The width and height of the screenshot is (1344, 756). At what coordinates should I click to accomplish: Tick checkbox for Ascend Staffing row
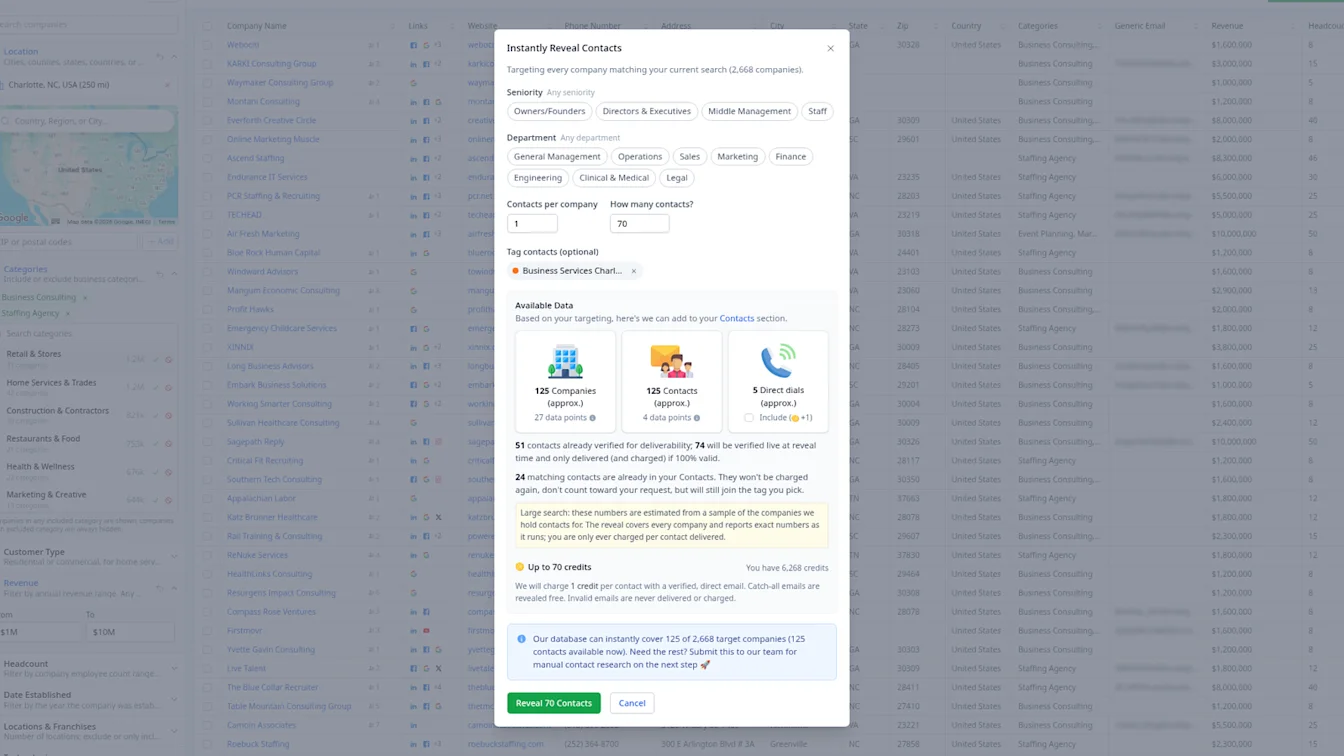(x=207, y=158)
